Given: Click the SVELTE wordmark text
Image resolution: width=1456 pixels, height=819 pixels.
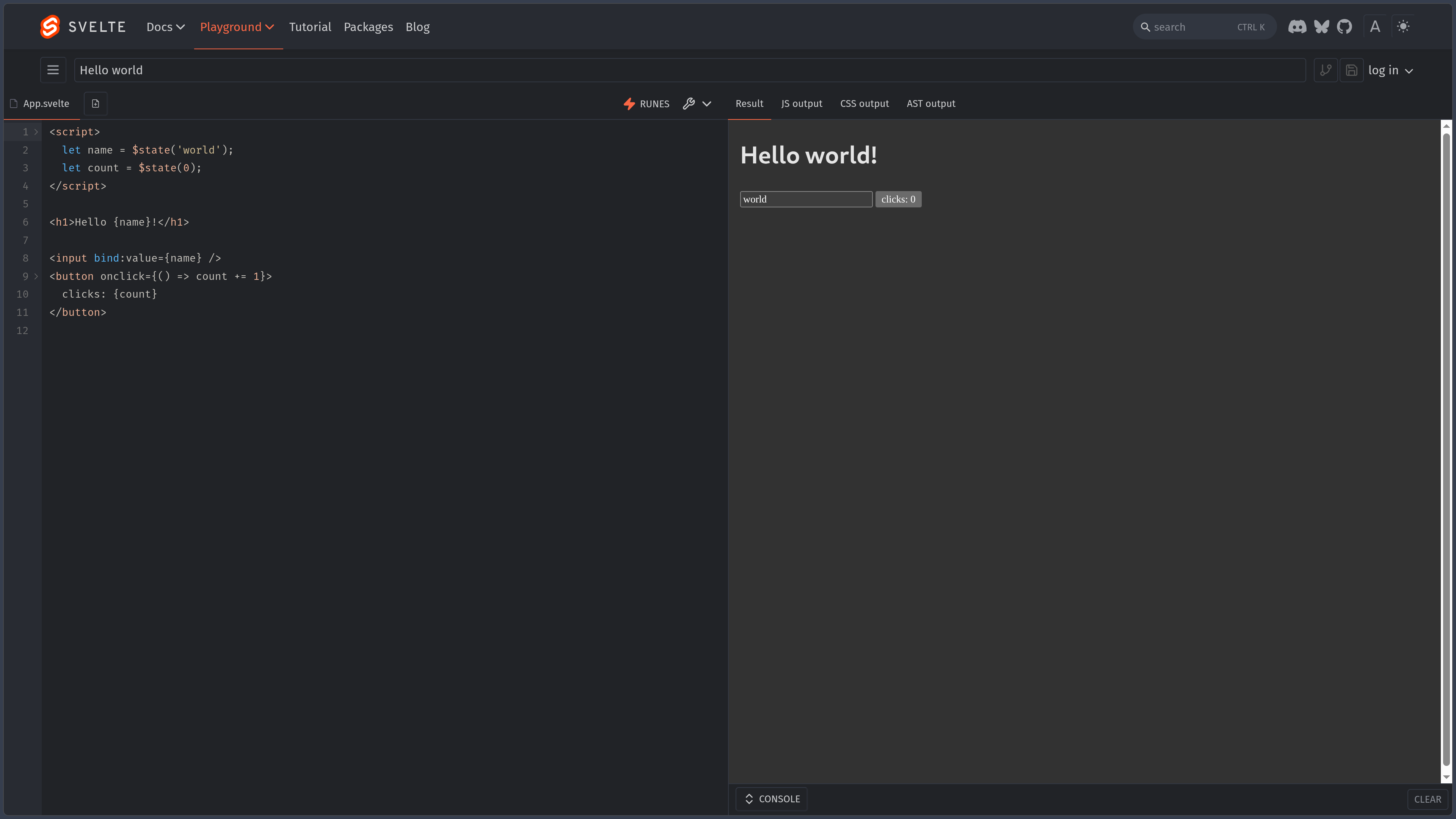Looking at the screenshot, I should tap(97, 27).
